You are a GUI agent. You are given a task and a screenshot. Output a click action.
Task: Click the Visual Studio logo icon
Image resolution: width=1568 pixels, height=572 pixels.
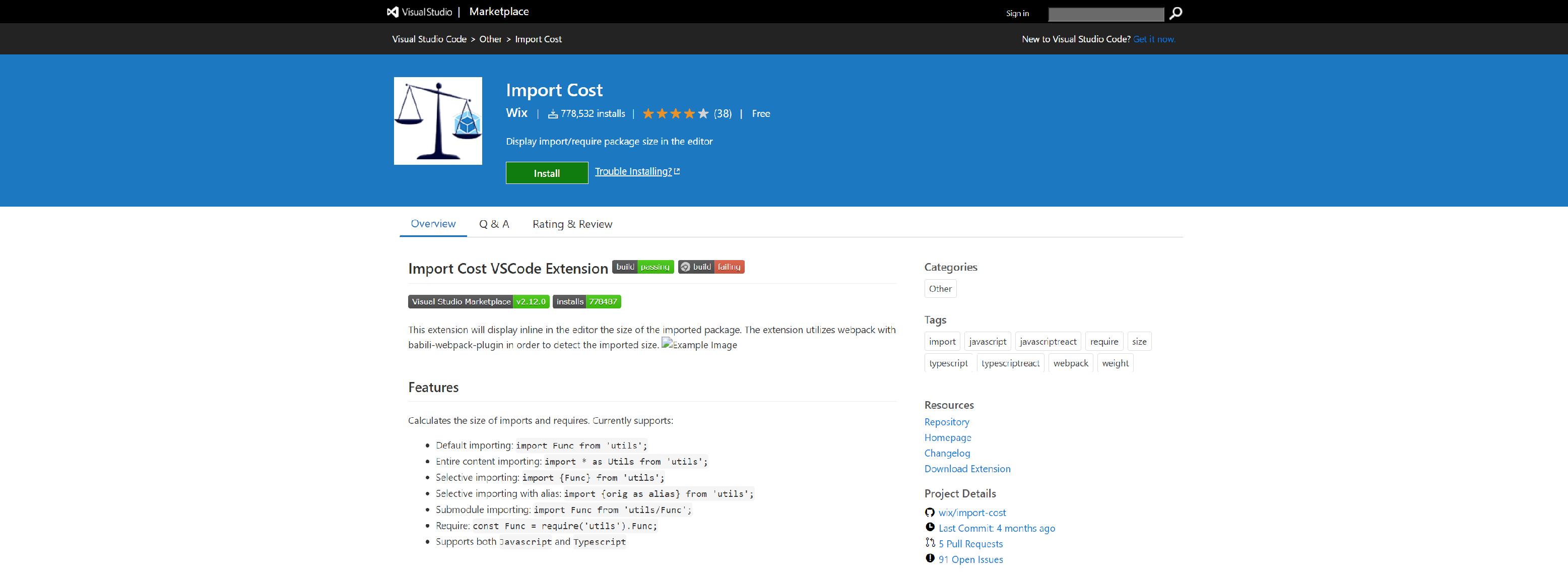(393, 12)
